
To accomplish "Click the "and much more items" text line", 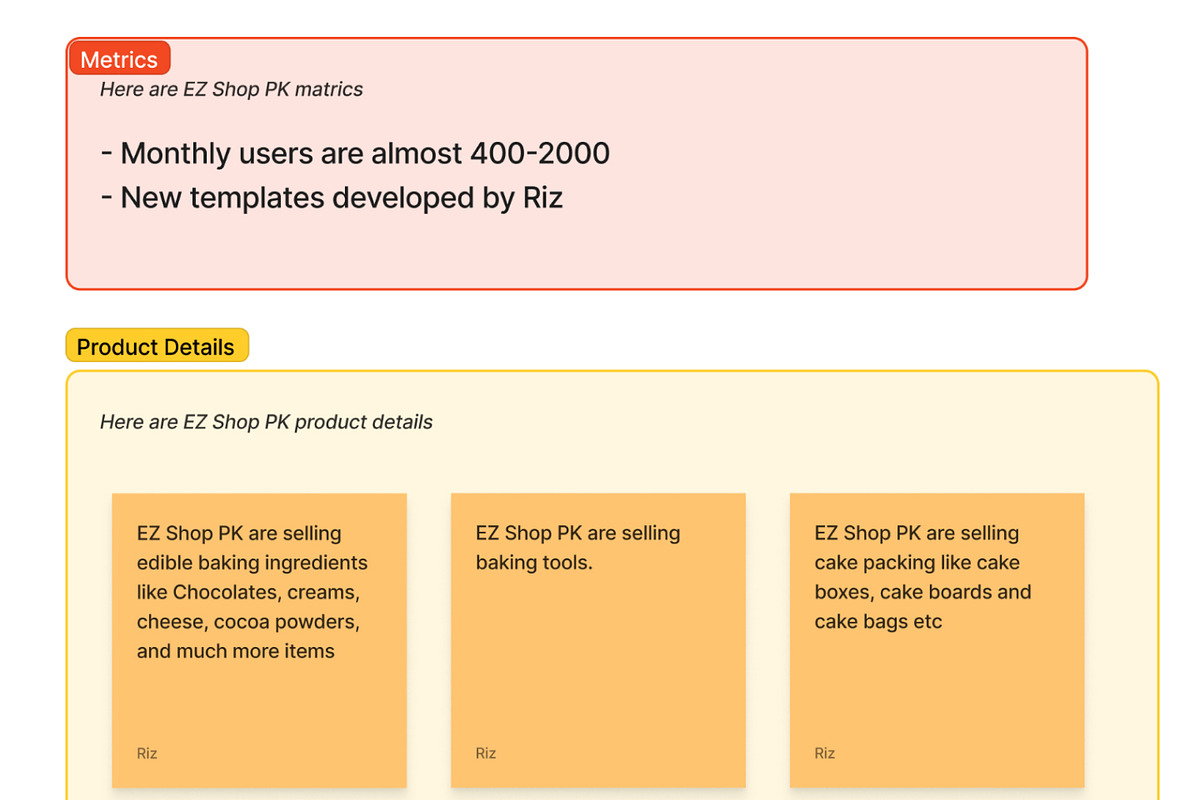I will click(x=236, y=651).
